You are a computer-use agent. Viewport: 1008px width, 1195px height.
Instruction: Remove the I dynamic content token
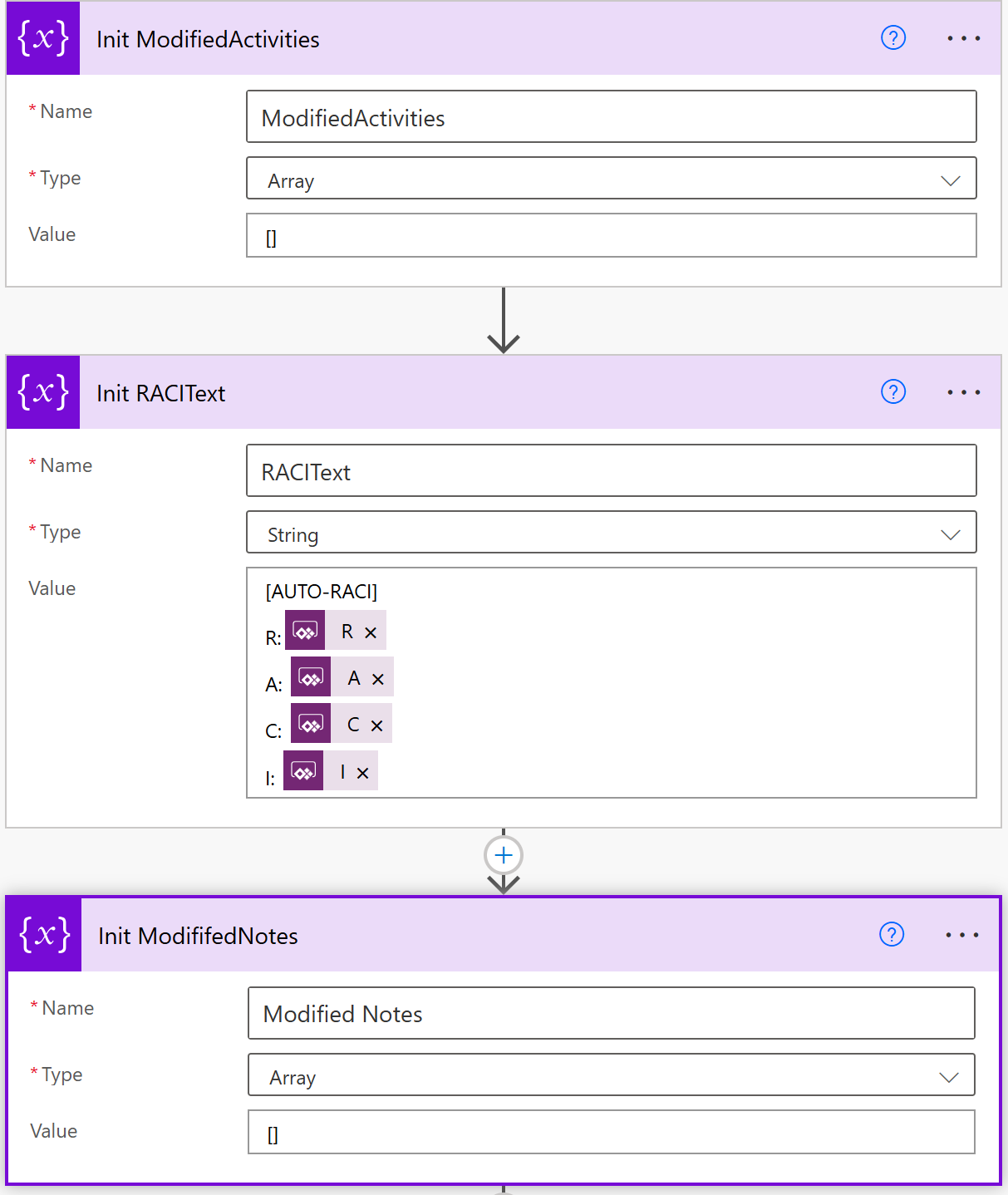tap(362, 773)
